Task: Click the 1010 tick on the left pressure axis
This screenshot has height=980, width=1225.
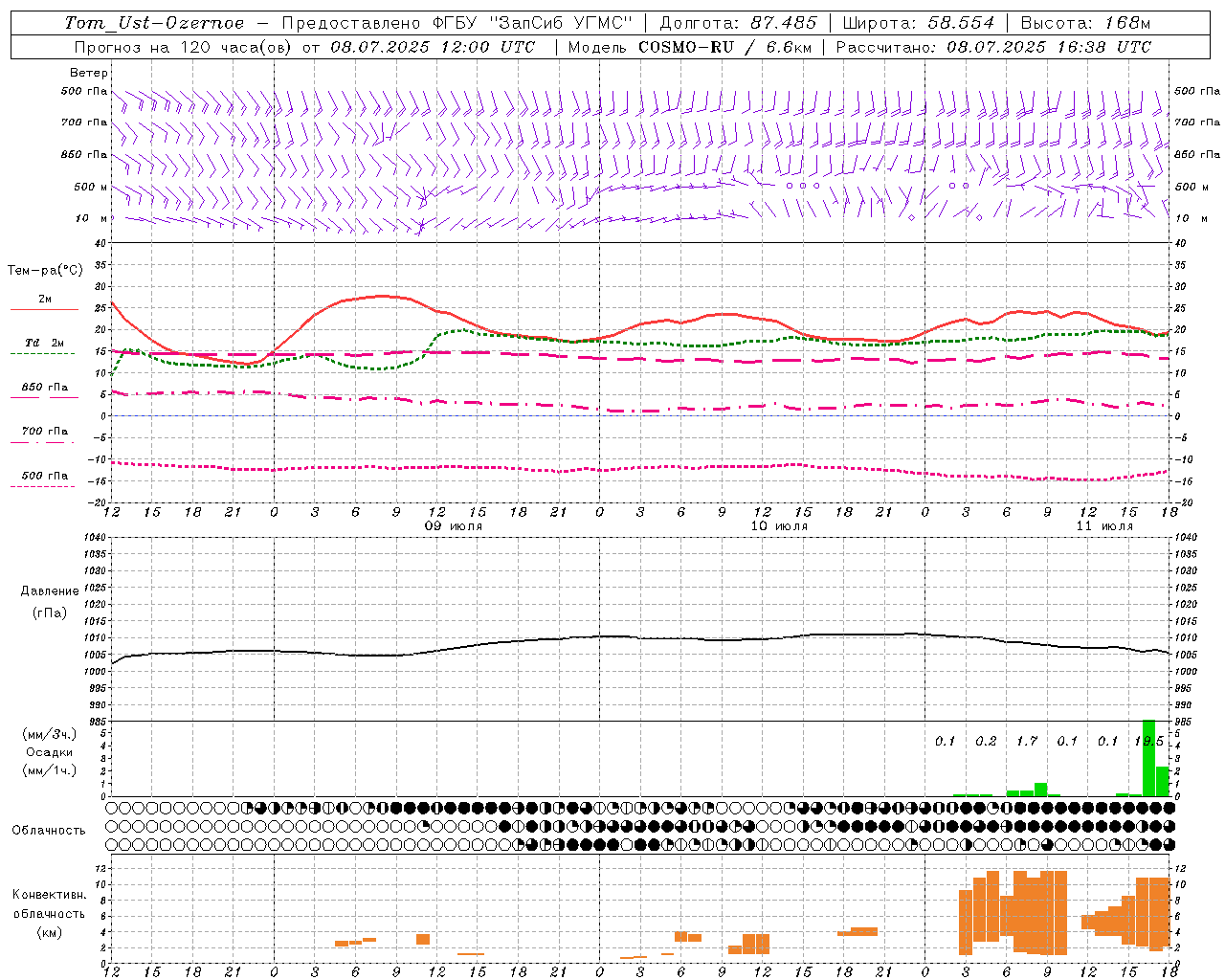Action: click(x=94, y=637)
